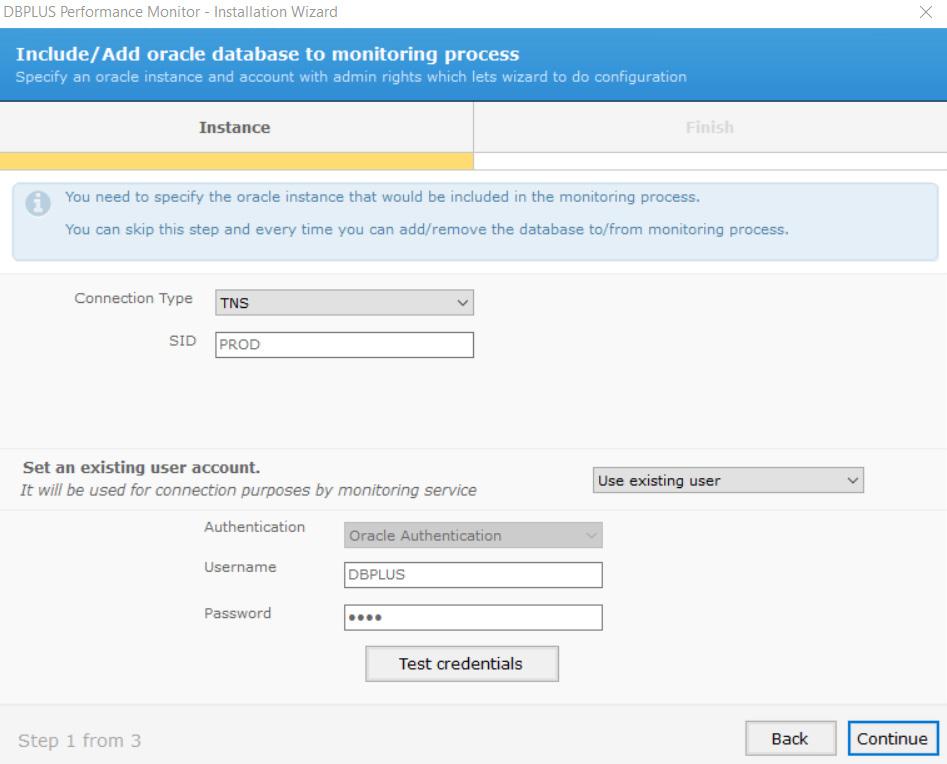Click the 'You need to specify the oracle instance' text
Viewport: 947px width, 764px height.
click(x=382, y=197)
